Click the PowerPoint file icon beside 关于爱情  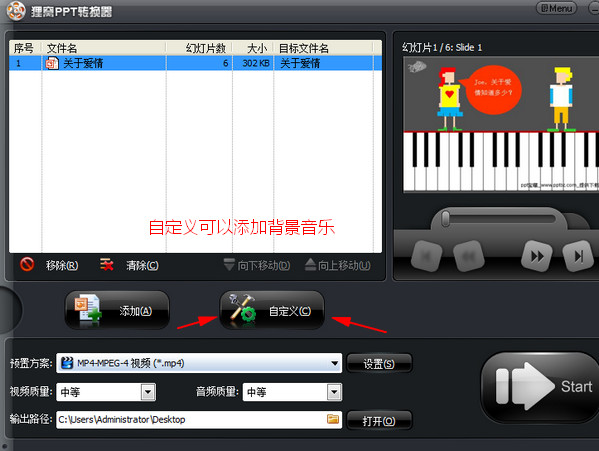(52, 63)
